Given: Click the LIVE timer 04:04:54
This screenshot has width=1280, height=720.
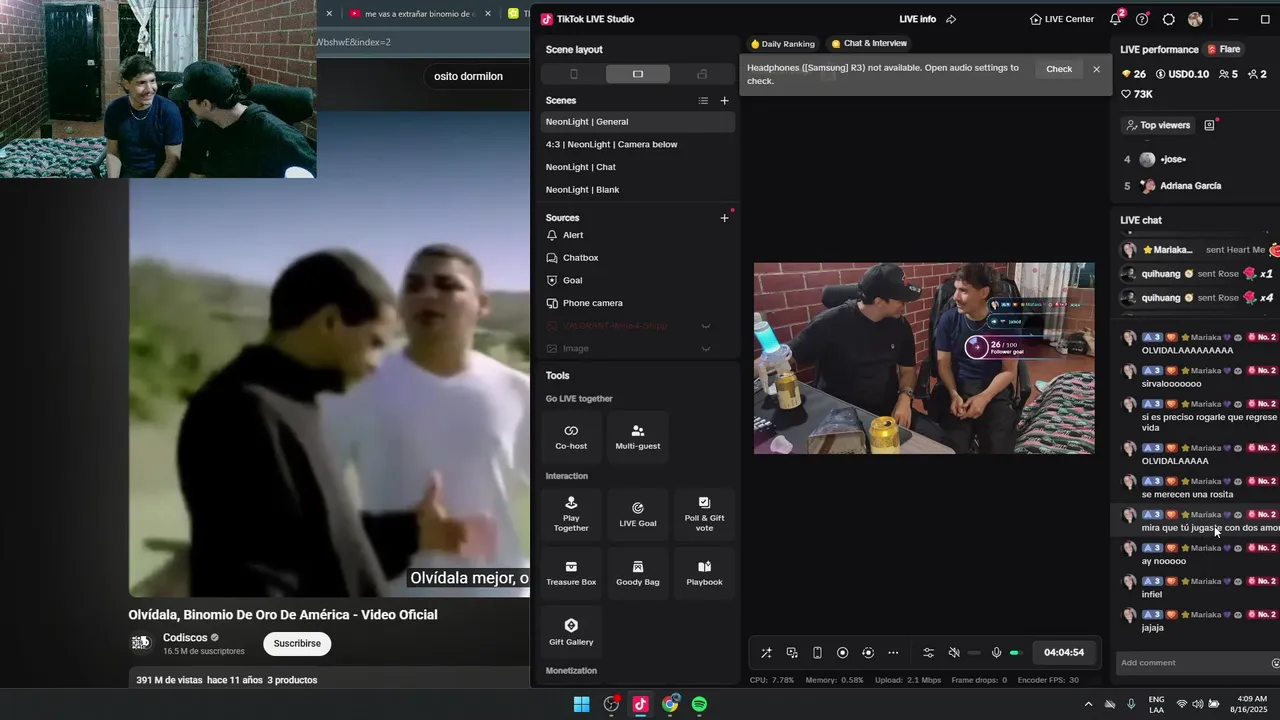Looking at the screenshot, I should pyautogui.click(x=1064, y=653).
